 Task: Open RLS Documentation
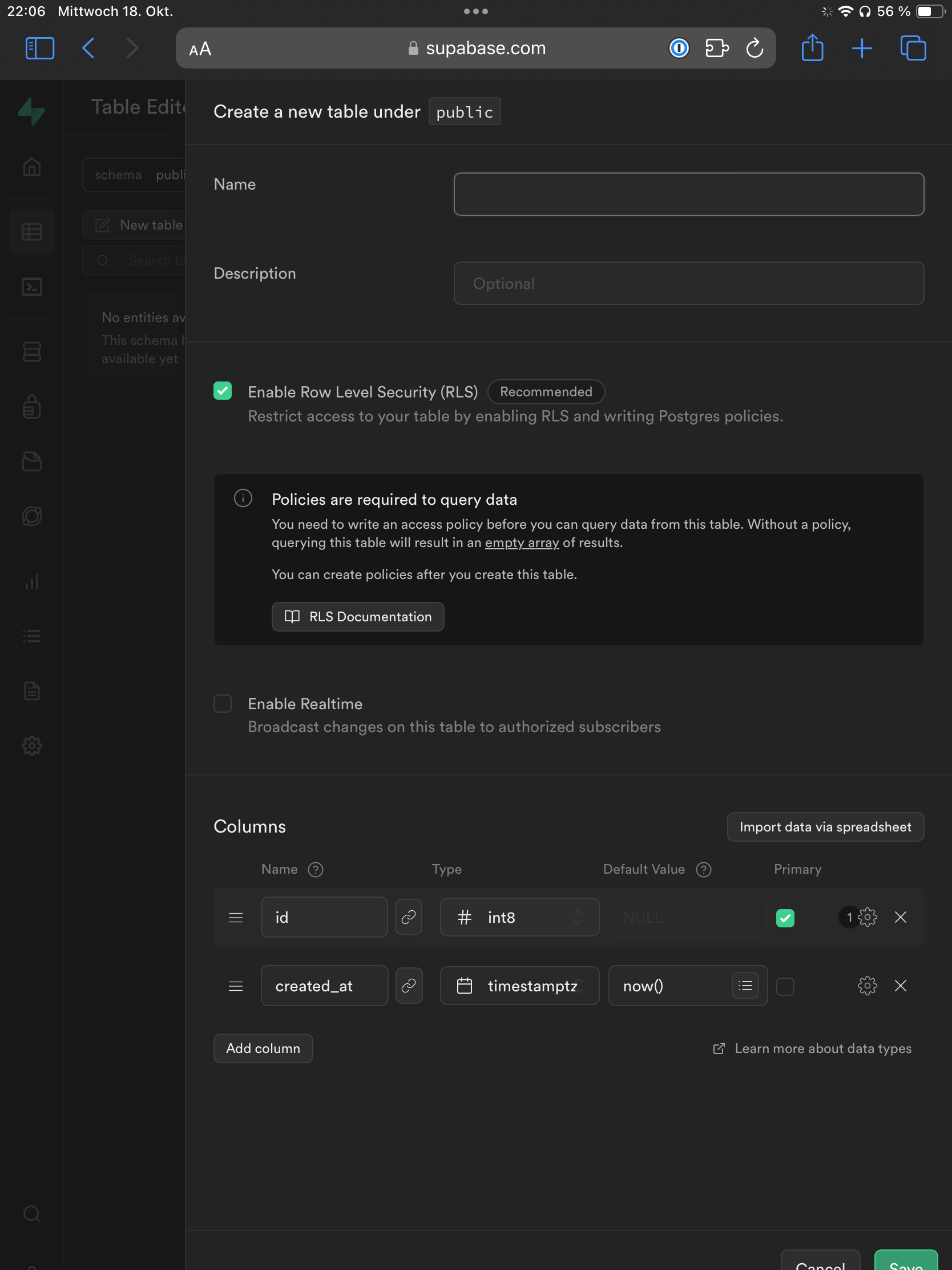[357, 617]
